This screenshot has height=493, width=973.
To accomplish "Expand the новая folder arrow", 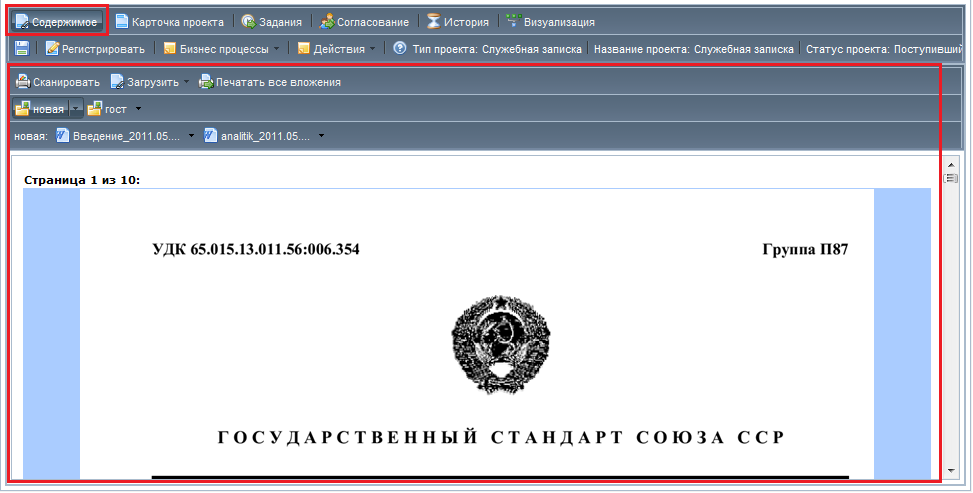I will coord(76,109).
